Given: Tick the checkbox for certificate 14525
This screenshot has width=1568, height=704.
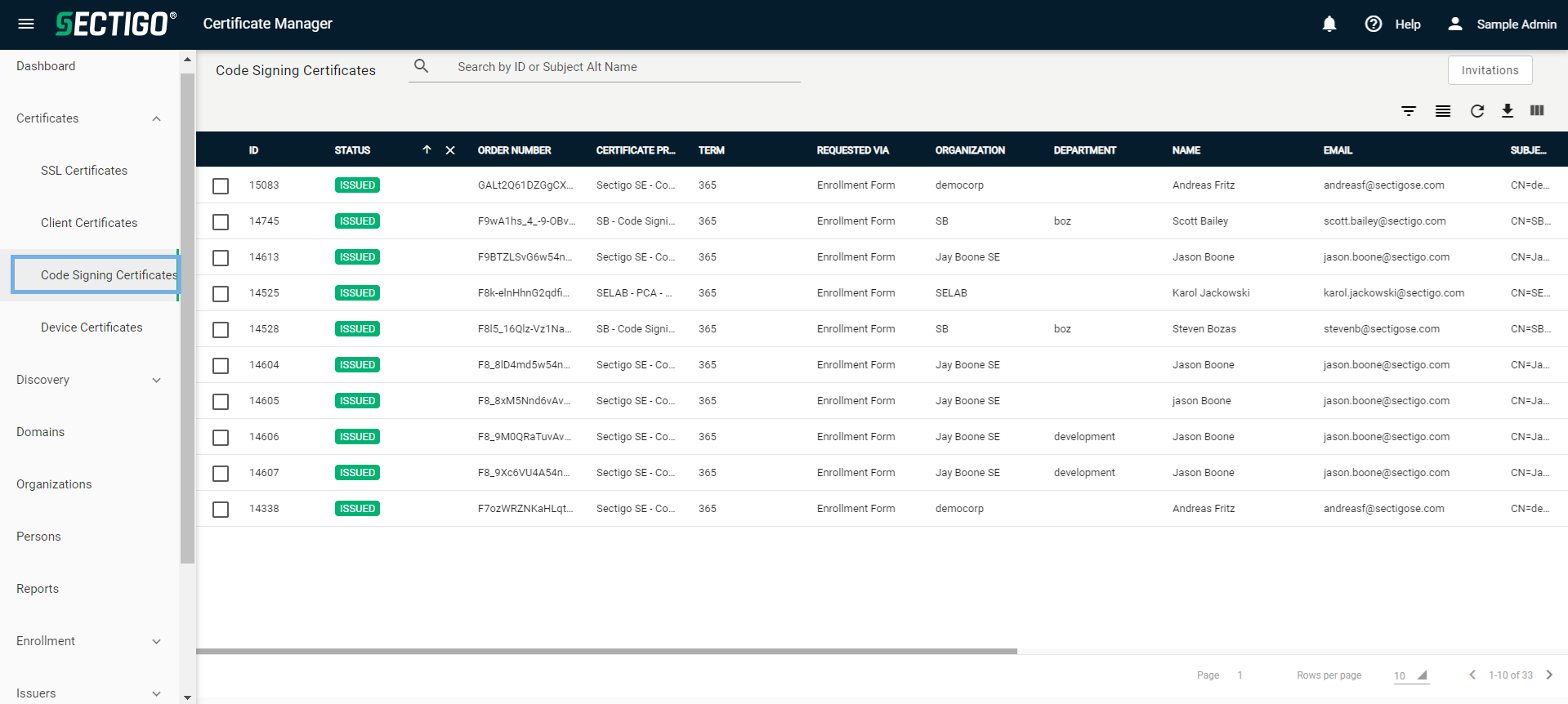Looking at the screenshot, I should point(221,294).
